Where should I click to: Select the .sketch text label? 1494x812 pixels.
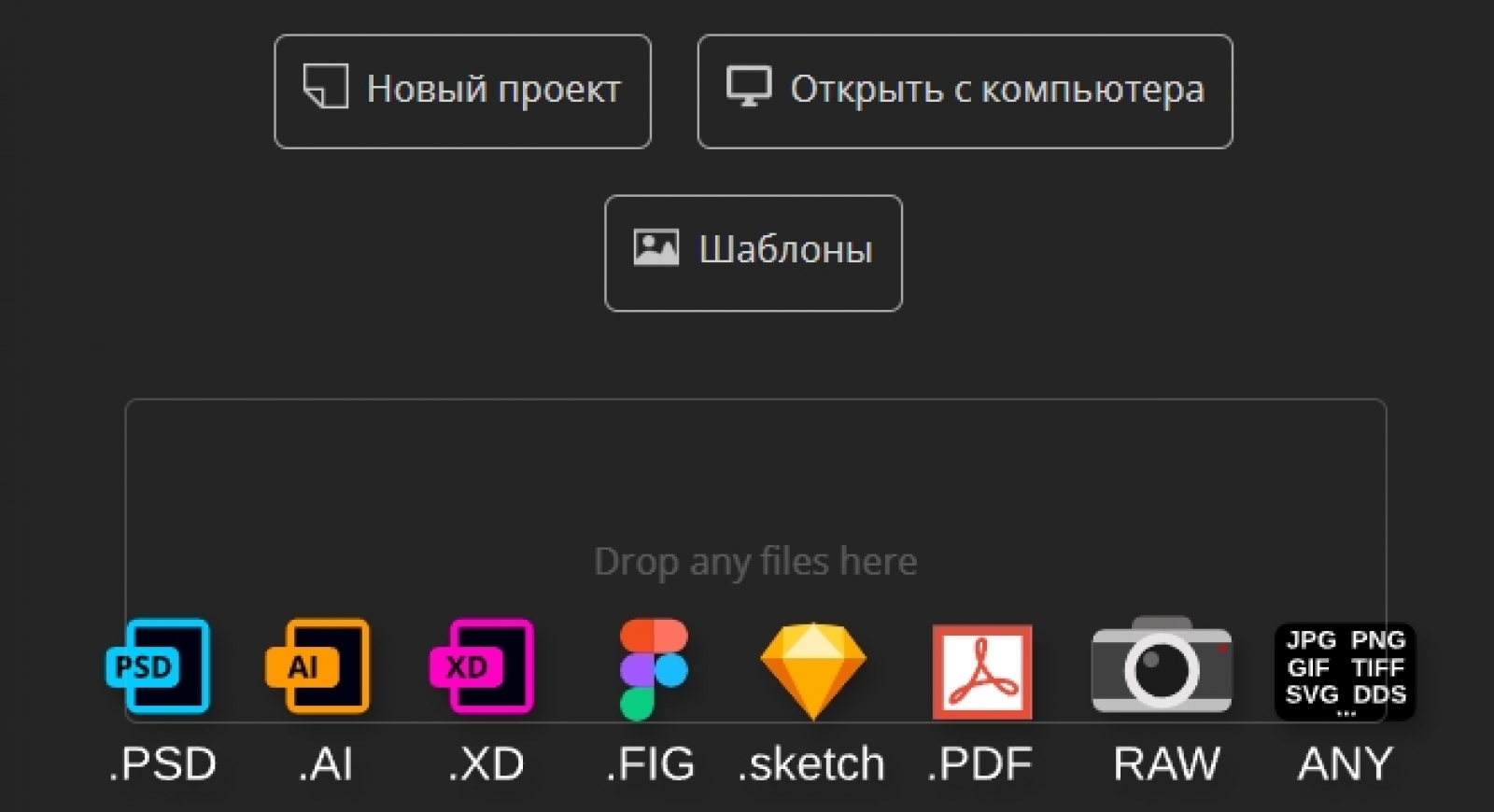(811, 764)
